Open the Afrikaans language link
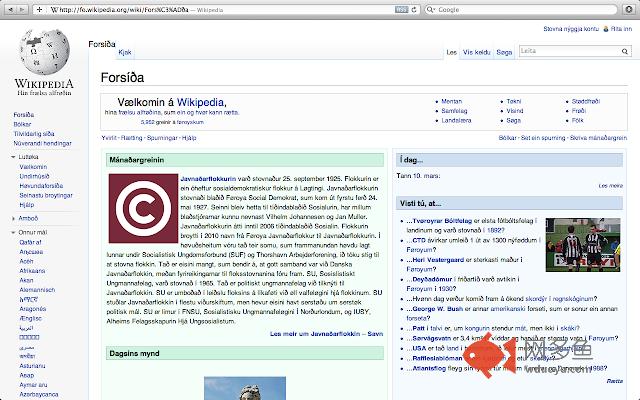This screenshot has height=400, width=640. coord(32,271)
